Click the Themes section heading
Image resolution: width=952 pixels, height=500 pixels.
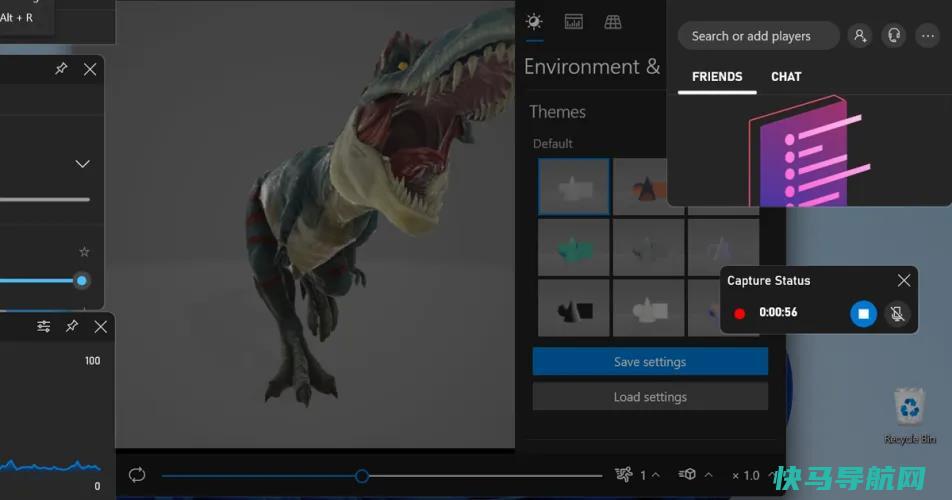[557, 112]
